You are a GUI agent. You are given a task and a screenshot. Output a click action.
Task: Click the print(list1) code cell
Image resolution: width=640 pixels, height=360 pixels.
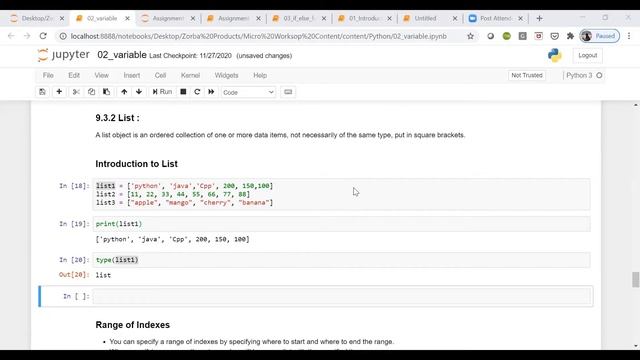coord(342,224)
